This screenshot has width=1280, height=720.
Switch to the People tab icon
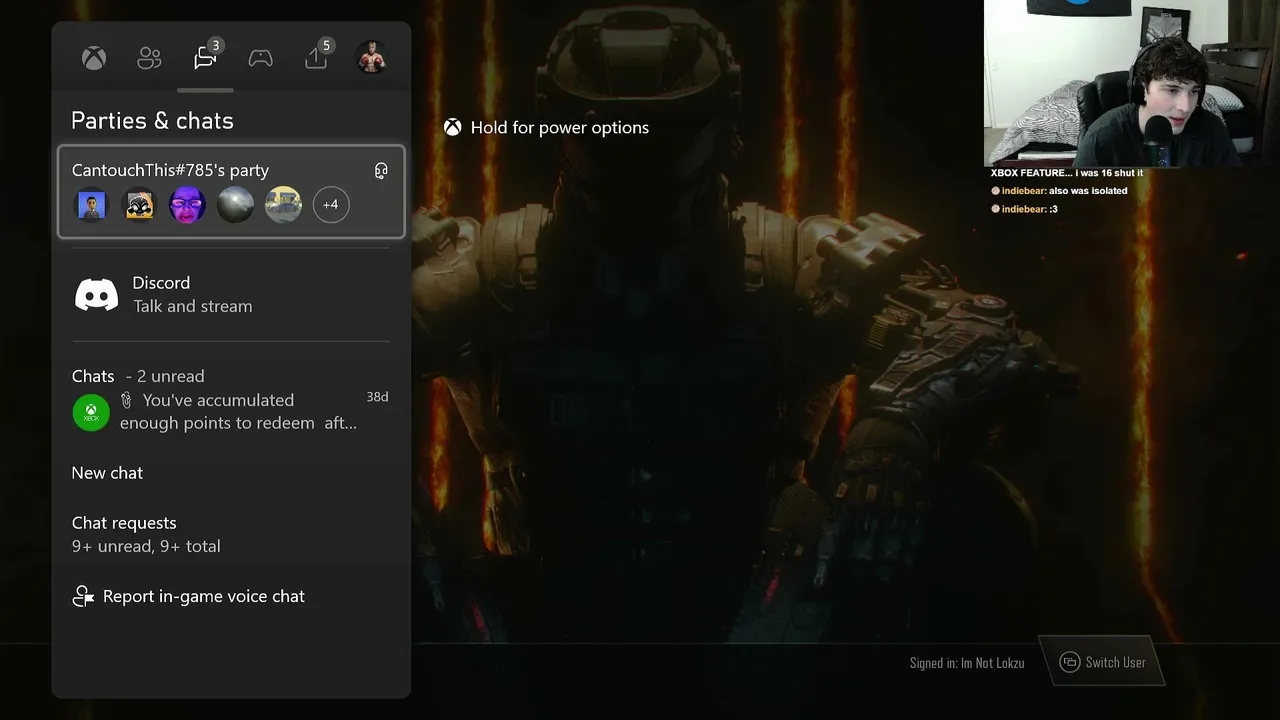(149, 59)
